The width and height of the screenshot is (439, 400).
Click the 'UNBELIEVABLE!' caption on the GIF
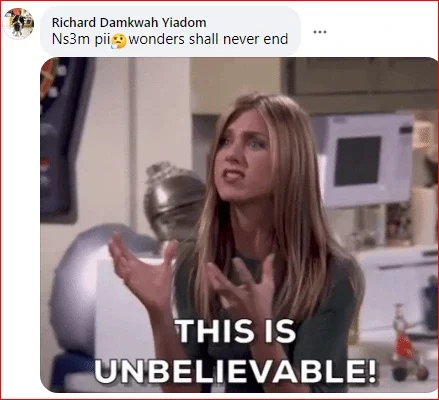(x=235, y=371)
